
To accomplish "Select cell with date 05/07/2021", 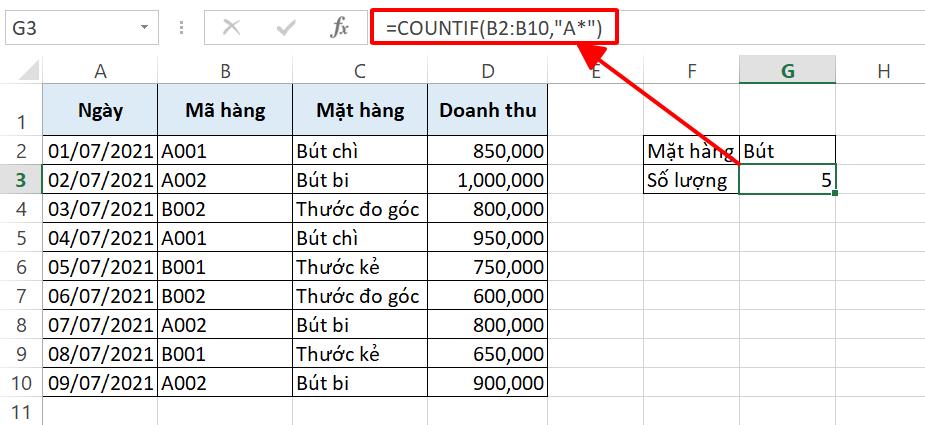I will 100,266.
